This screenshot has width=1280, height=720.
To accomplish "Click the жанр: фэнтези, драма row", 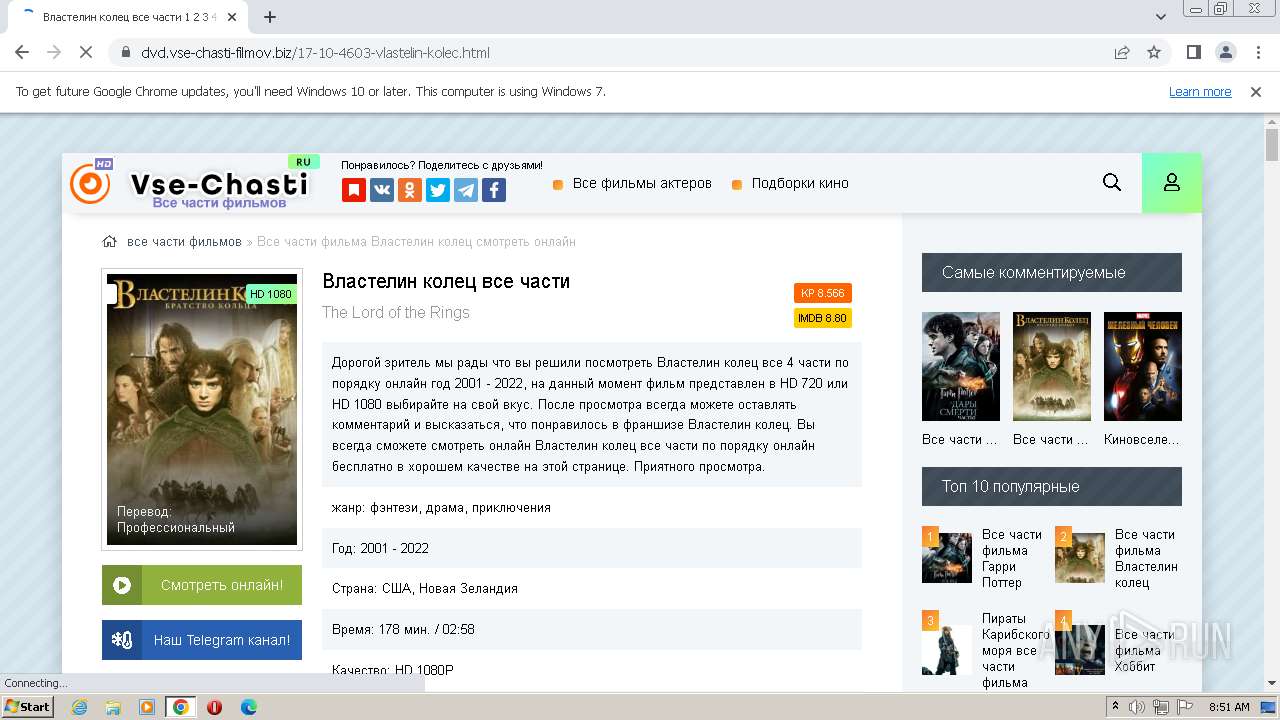I will coord(592,508).
